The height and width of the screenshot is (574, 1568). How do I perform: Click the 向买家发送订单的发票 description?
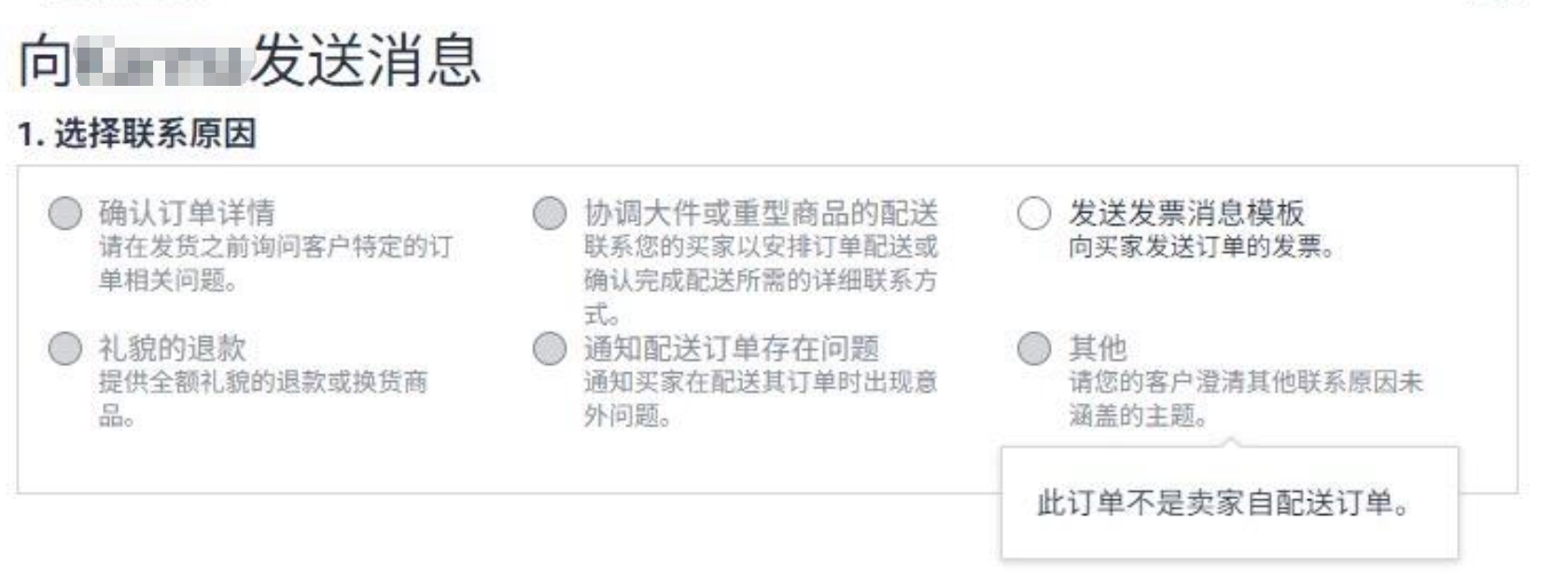[x=1203, y=246]
